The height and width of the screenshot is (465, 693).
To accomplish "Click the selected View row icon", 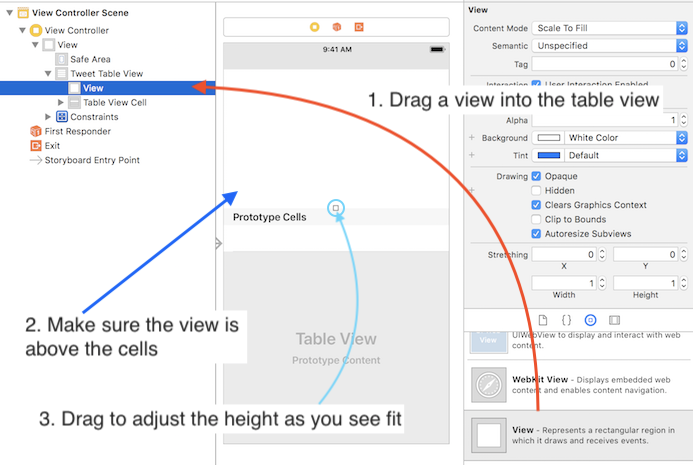I will pos(74,88).
